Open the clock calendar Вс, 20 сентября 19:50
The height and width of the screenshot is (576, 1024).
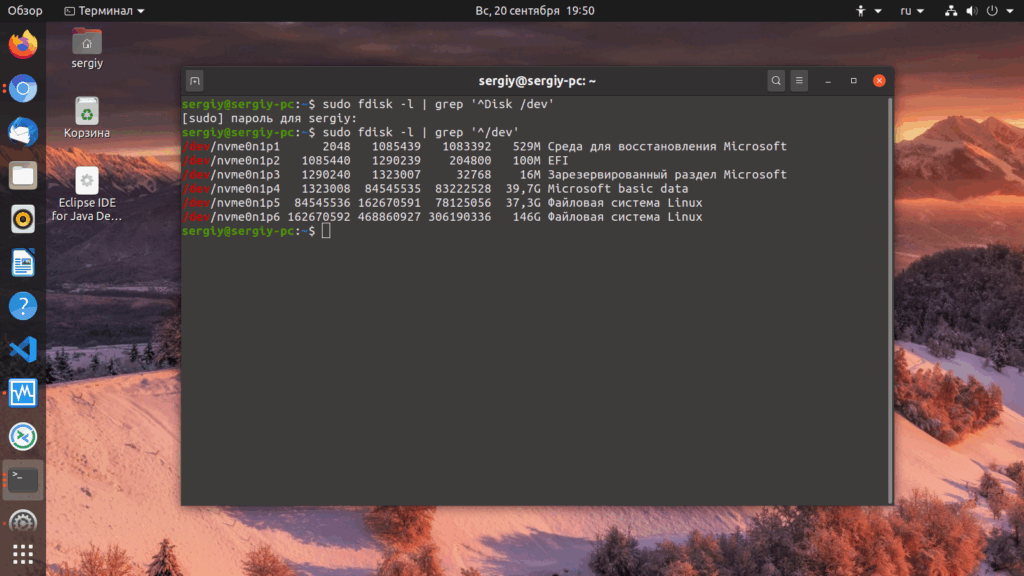[534, 10]
